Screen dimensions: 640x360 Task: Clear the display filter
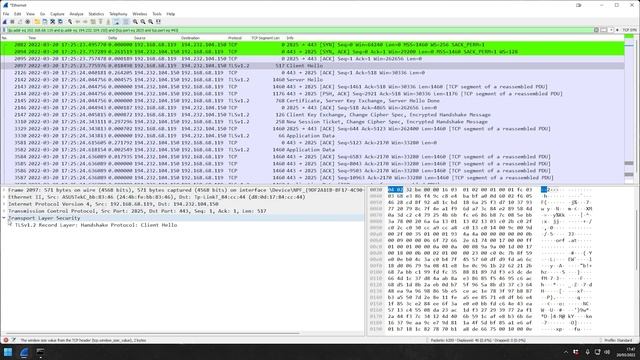[x=596, y=30]
